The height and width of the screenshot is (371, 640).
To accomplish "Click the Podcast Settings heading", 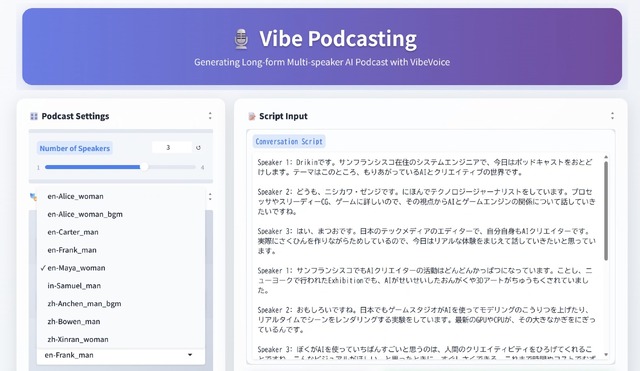I will click(76, 116).
